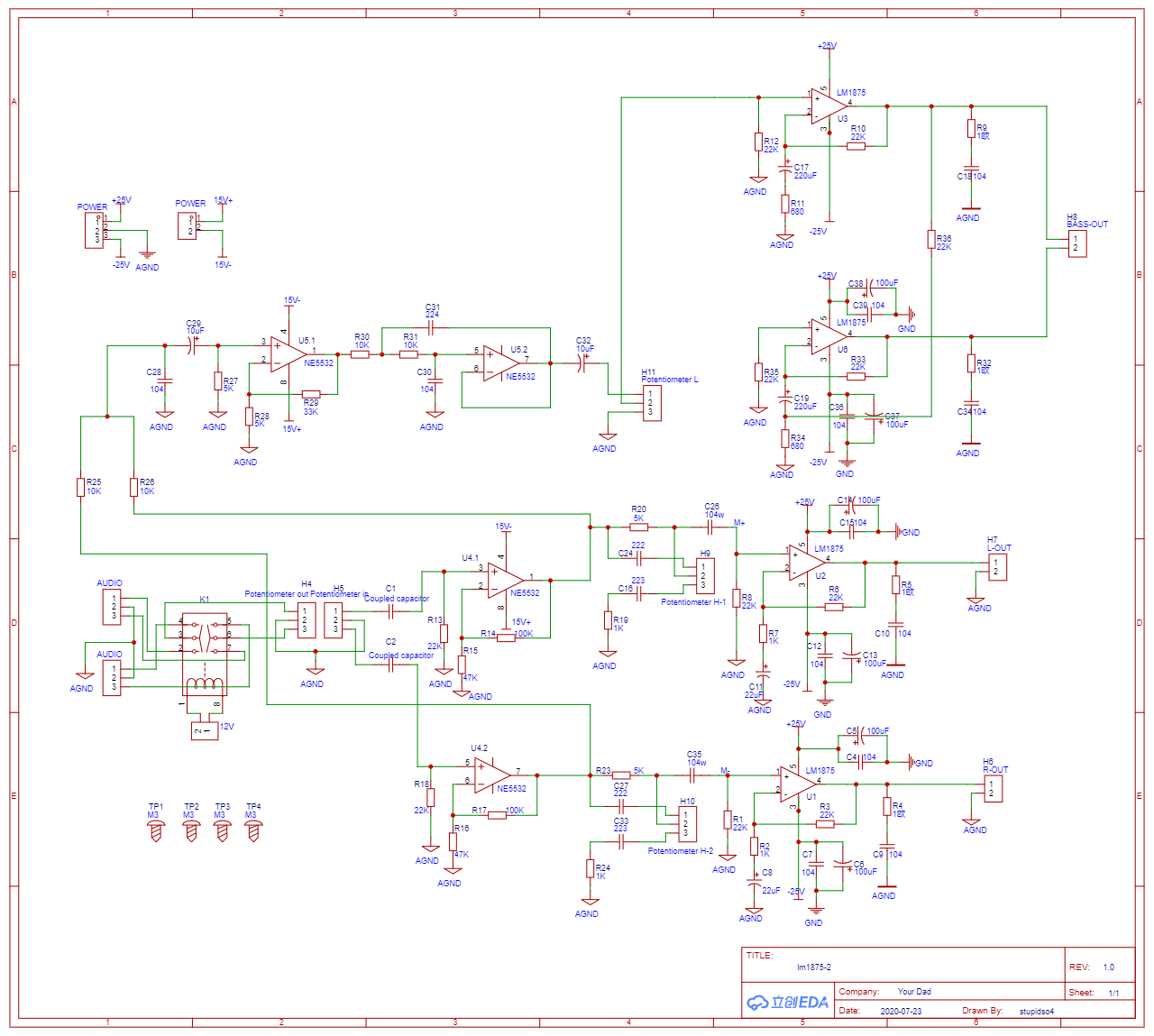Select the R14 100K resistor

(506, 637)
